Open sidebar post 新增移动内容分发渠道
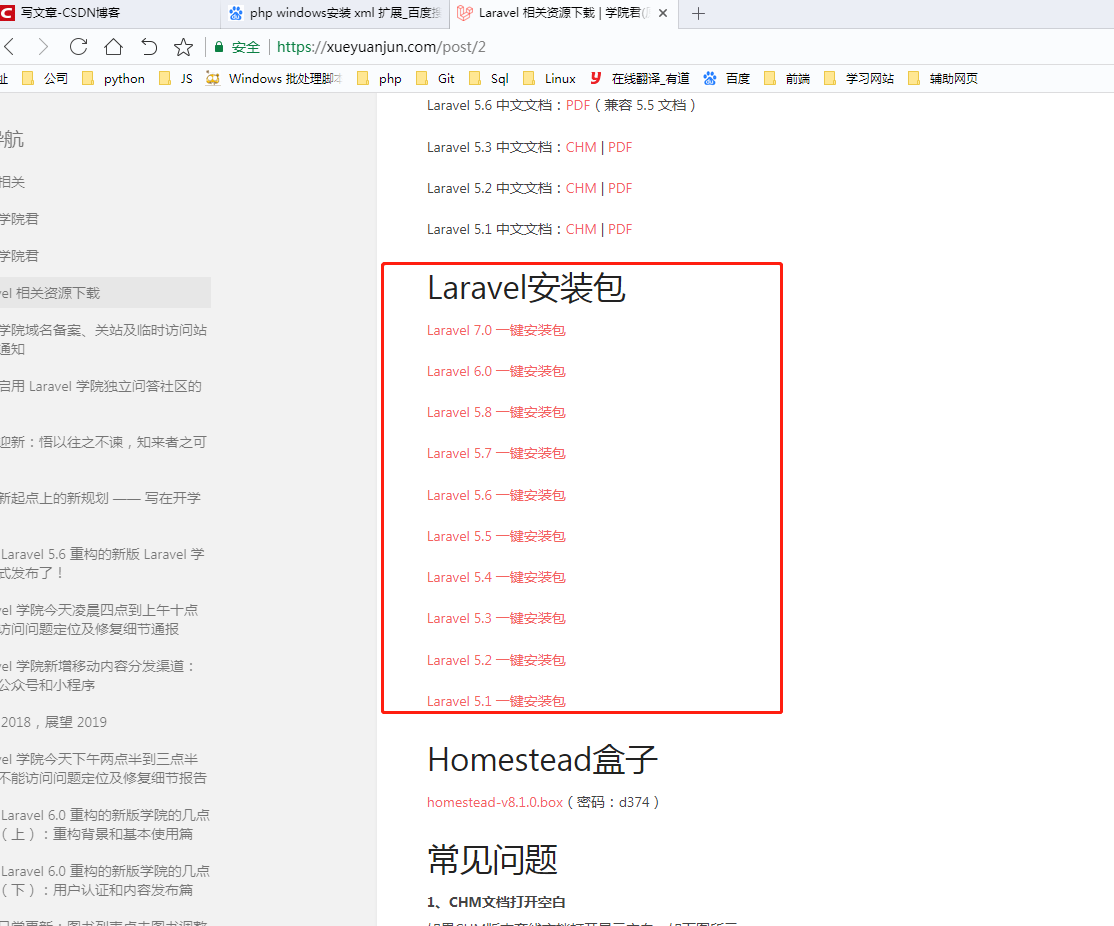Screen dimensions: 1114x926 [x=98, y=676]
